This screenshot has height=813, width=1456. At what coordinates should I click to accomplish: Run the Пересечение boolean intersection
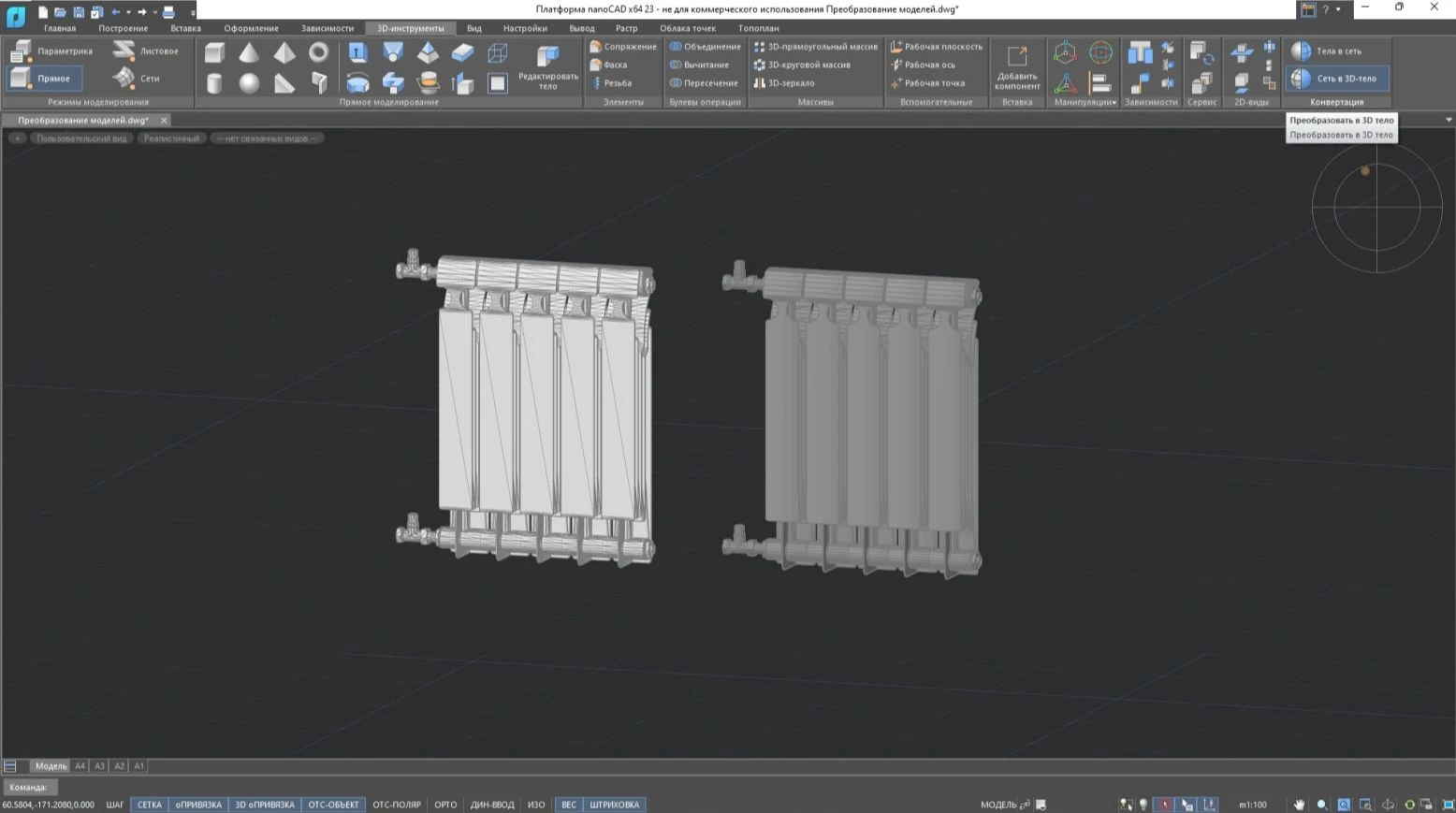704,83
